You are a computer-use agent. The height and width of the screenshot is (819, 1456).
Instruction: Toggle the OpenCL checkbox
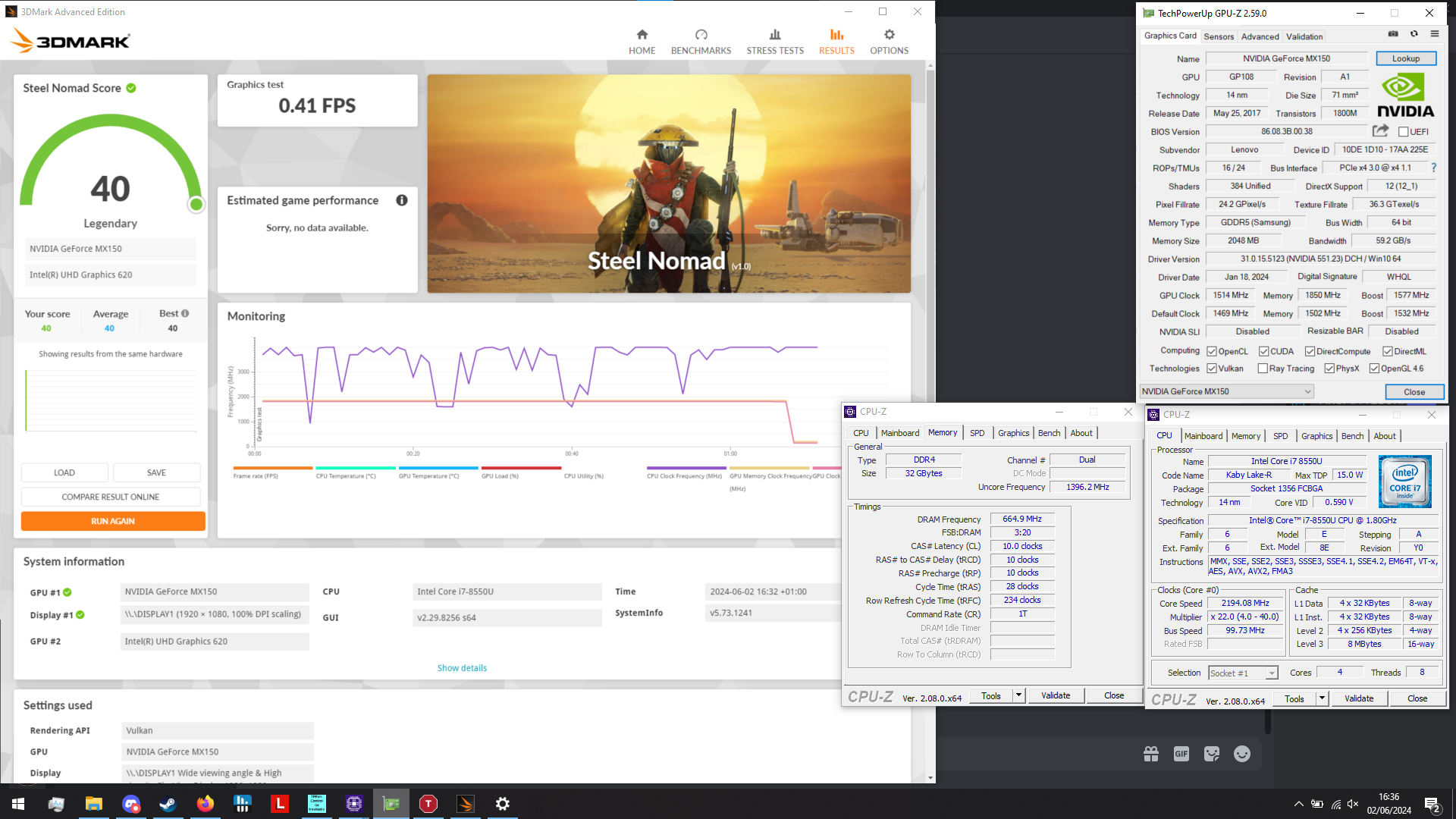[x=1212, y=351]
